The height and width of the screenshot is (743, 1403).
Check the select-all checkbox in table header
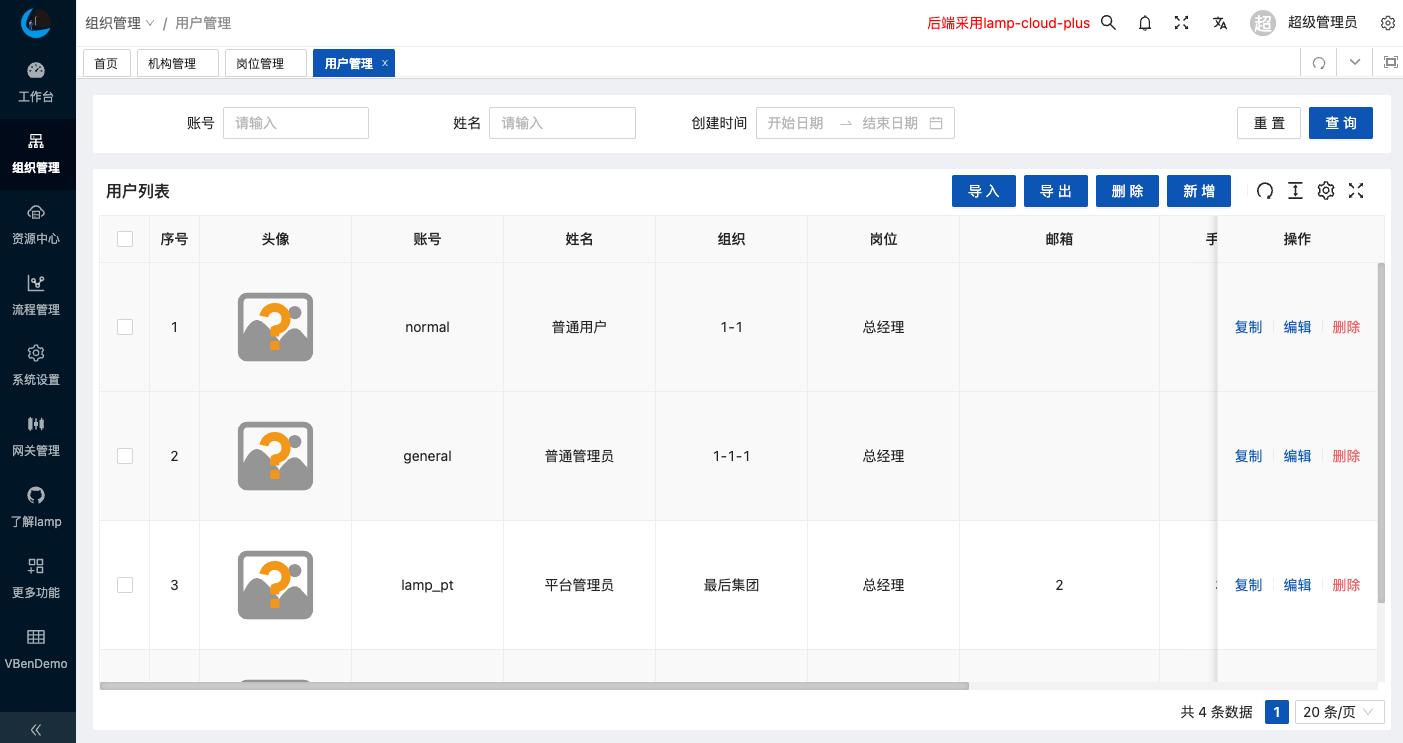click(125, 239)
